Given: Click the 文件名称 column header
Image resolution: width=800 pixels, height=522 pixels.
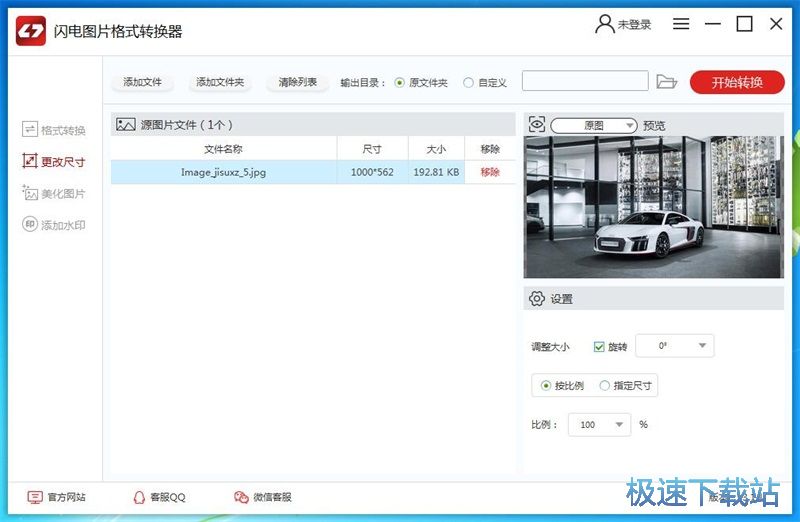Looking at the screenshot, I should [x=223, y=149].
